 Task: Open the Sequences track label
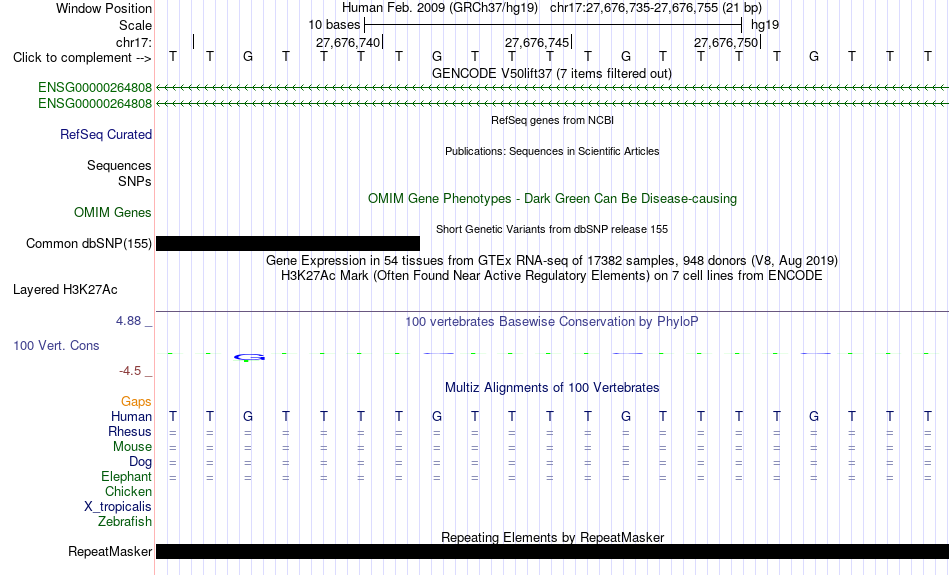pyautogui.click(x=119, y=165)
